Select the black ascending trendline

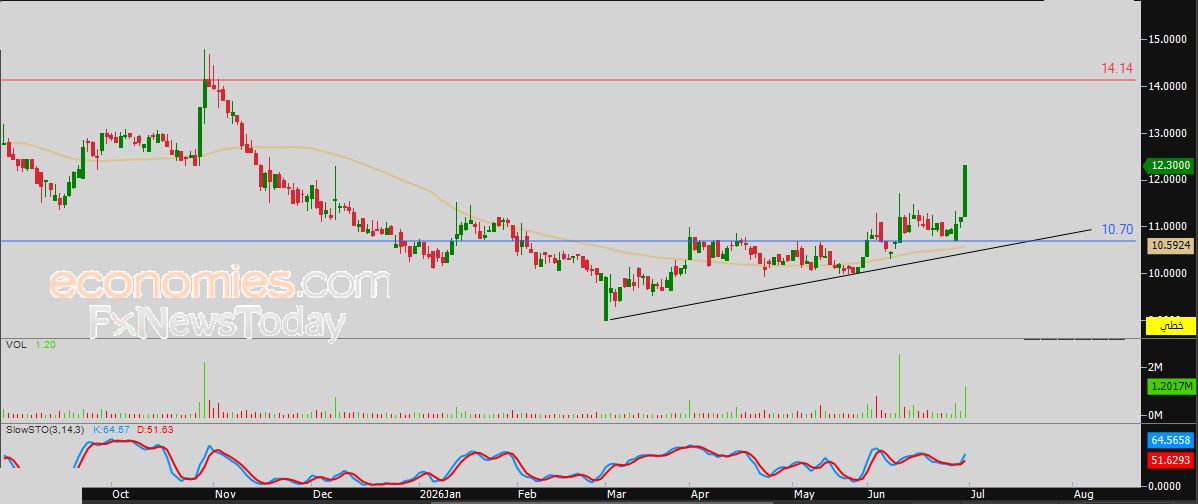click(848, 273)
